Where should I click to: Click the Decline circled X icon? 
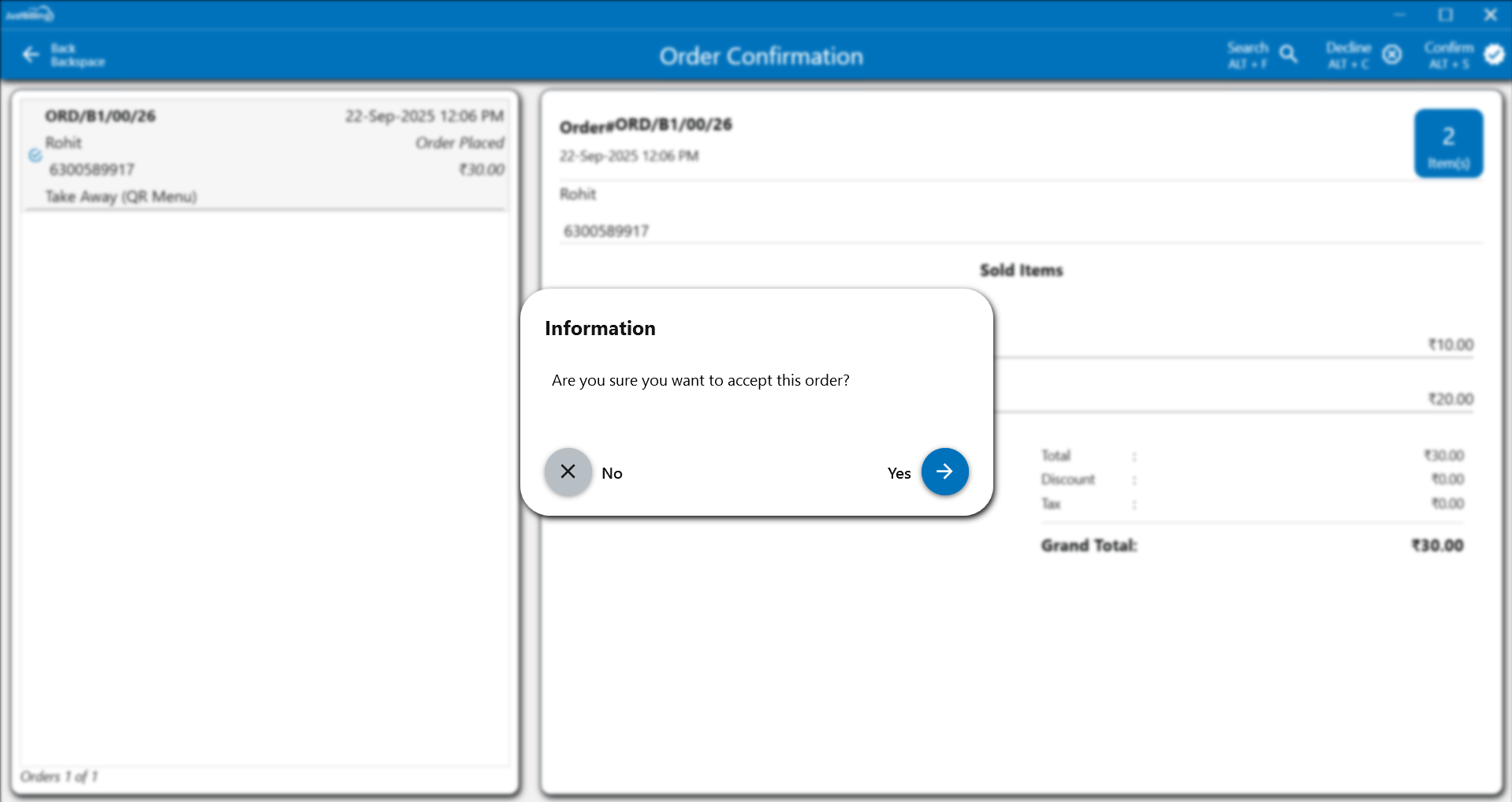1392,54
